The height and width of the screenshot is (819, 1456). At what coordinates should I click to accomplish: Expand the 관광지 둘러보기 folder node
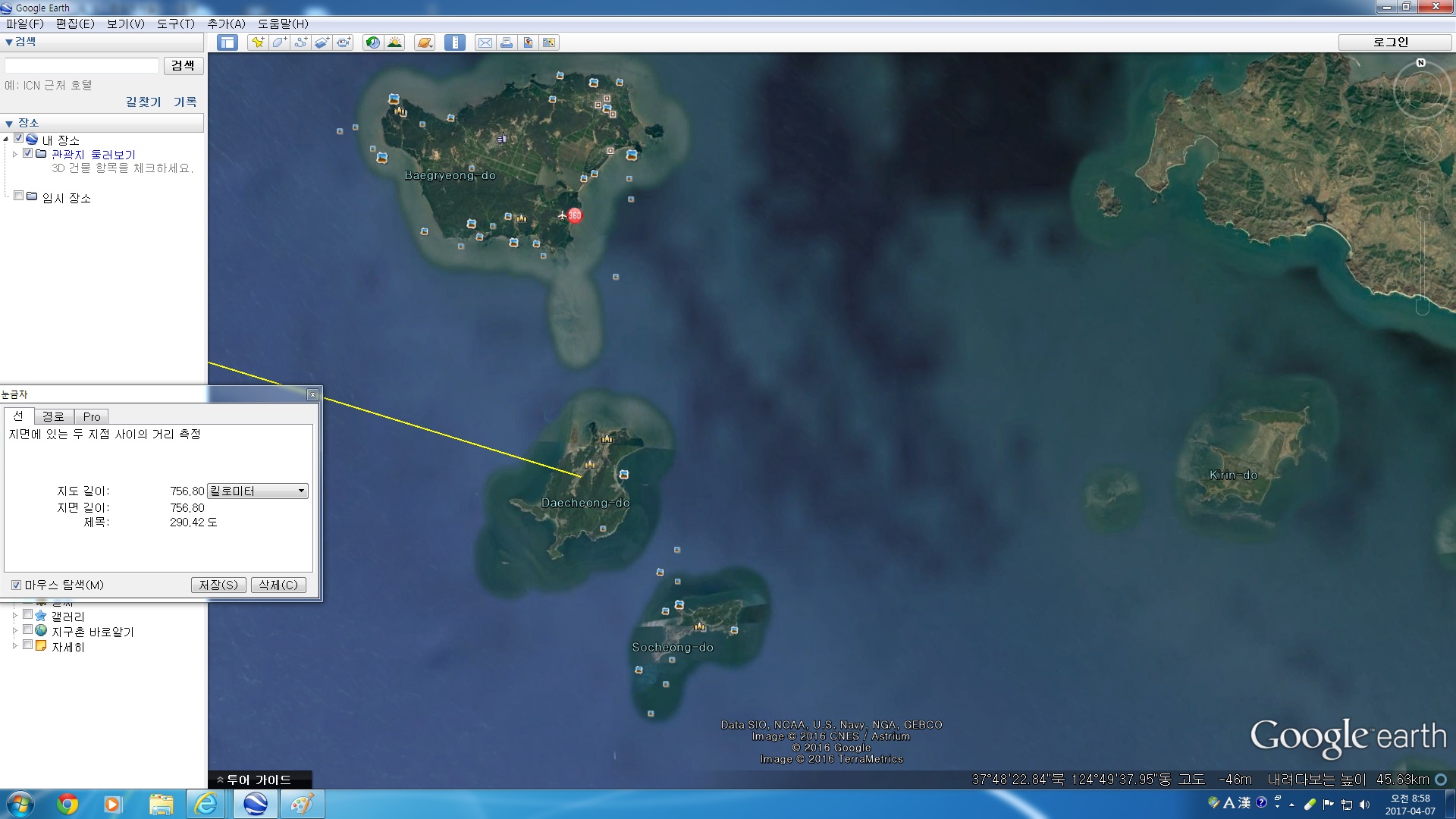coord(14,154)
